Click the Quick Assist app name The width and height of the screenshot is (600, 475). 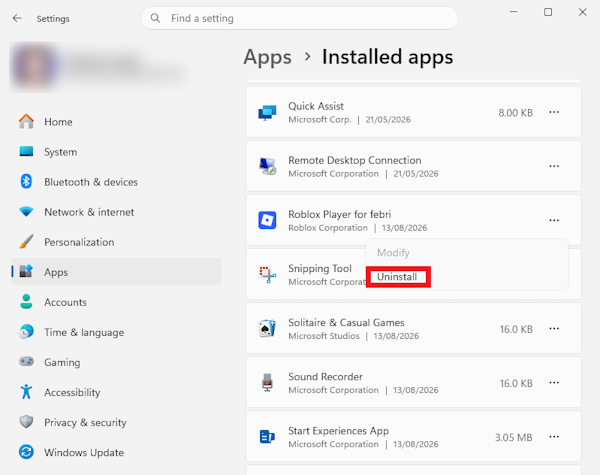click(316, 106)
